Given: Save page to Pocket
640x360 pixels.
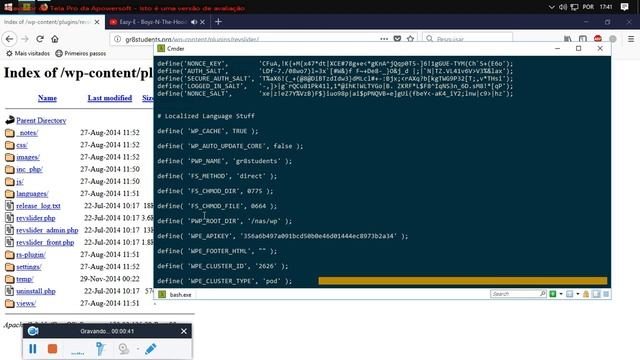Looking at the screenshot, I should coord(397,39).
